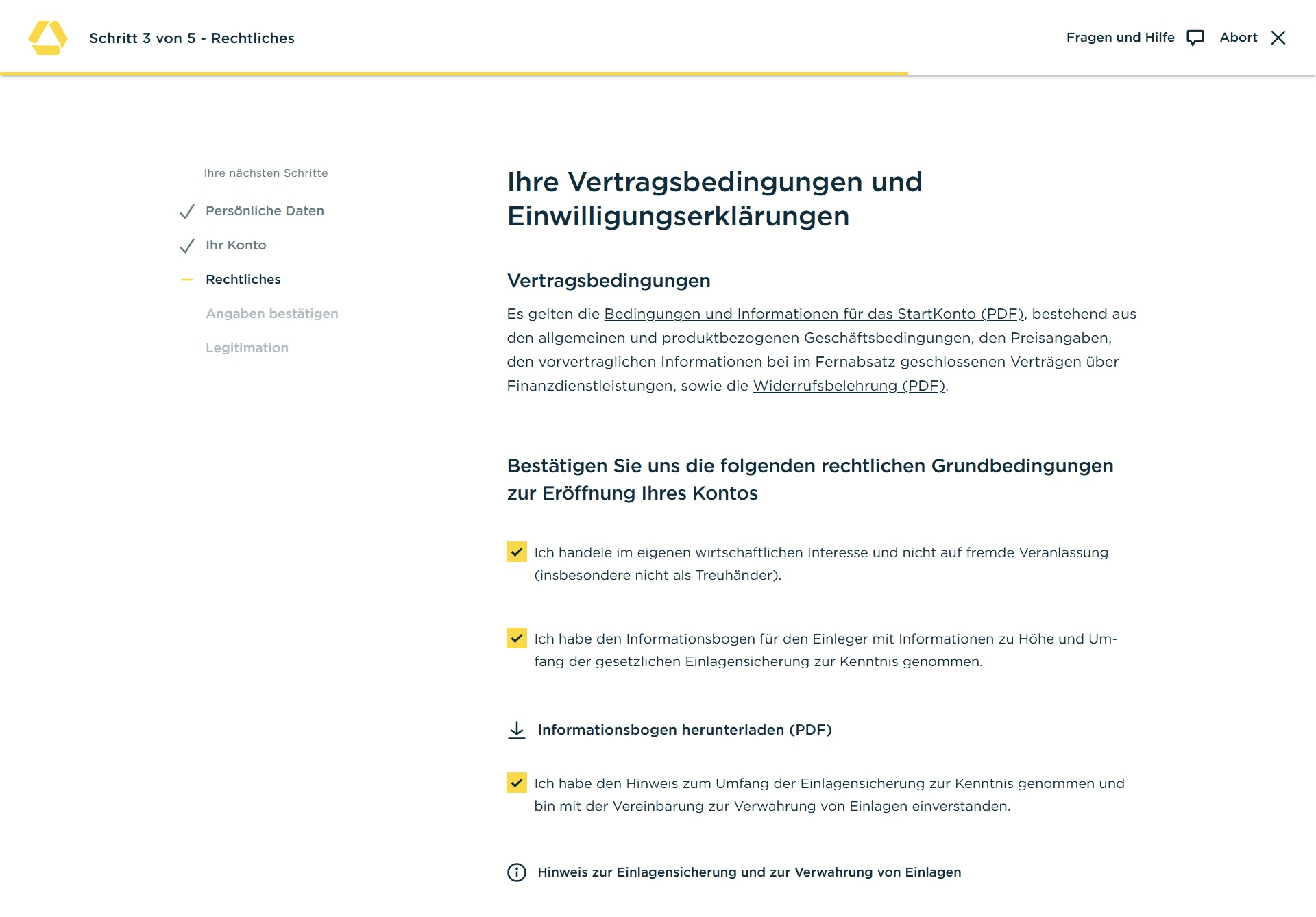
Task: Expand Hinweis zur Einlagensicherung und Verwahrung
Action: (x=748, y=872)
